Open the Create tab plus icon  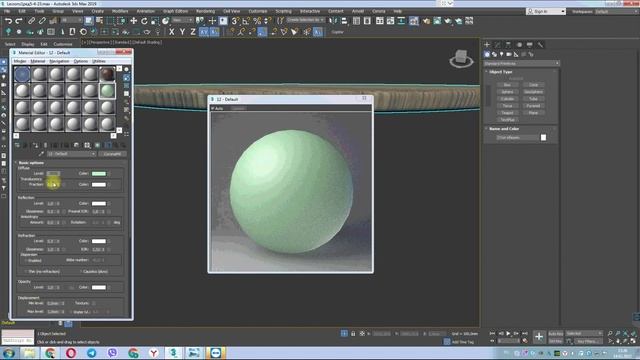click(x=487, y=44)
